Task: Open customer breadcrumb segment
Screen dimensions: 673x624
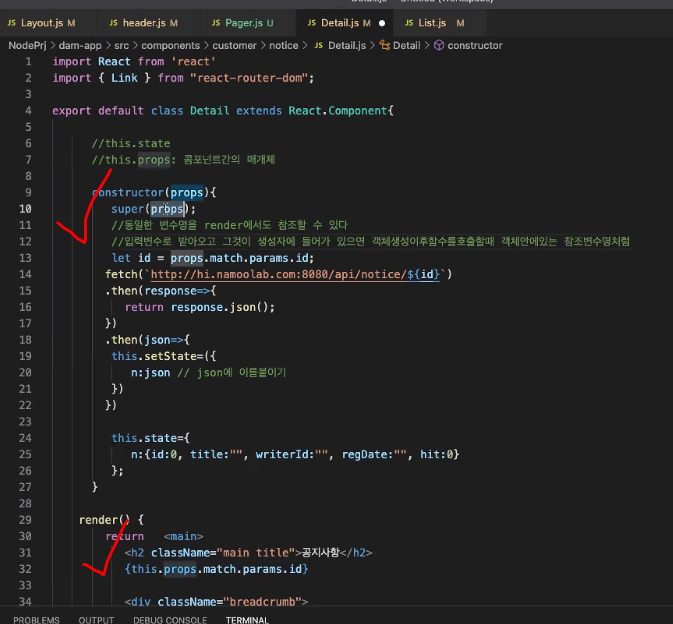Action: [234, 45]
